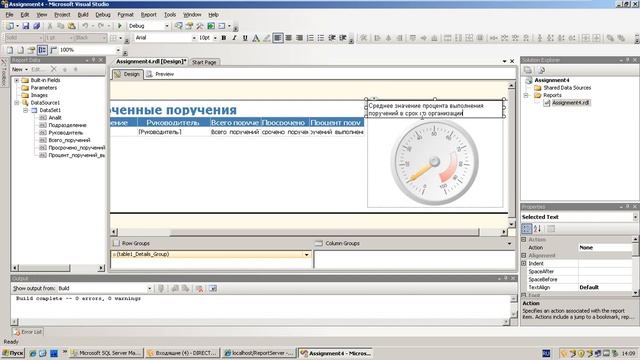Viewport: 640px width, 360px height.
Task: Select the Parameters folder in Report Data
Action: [x=44, y=88]
